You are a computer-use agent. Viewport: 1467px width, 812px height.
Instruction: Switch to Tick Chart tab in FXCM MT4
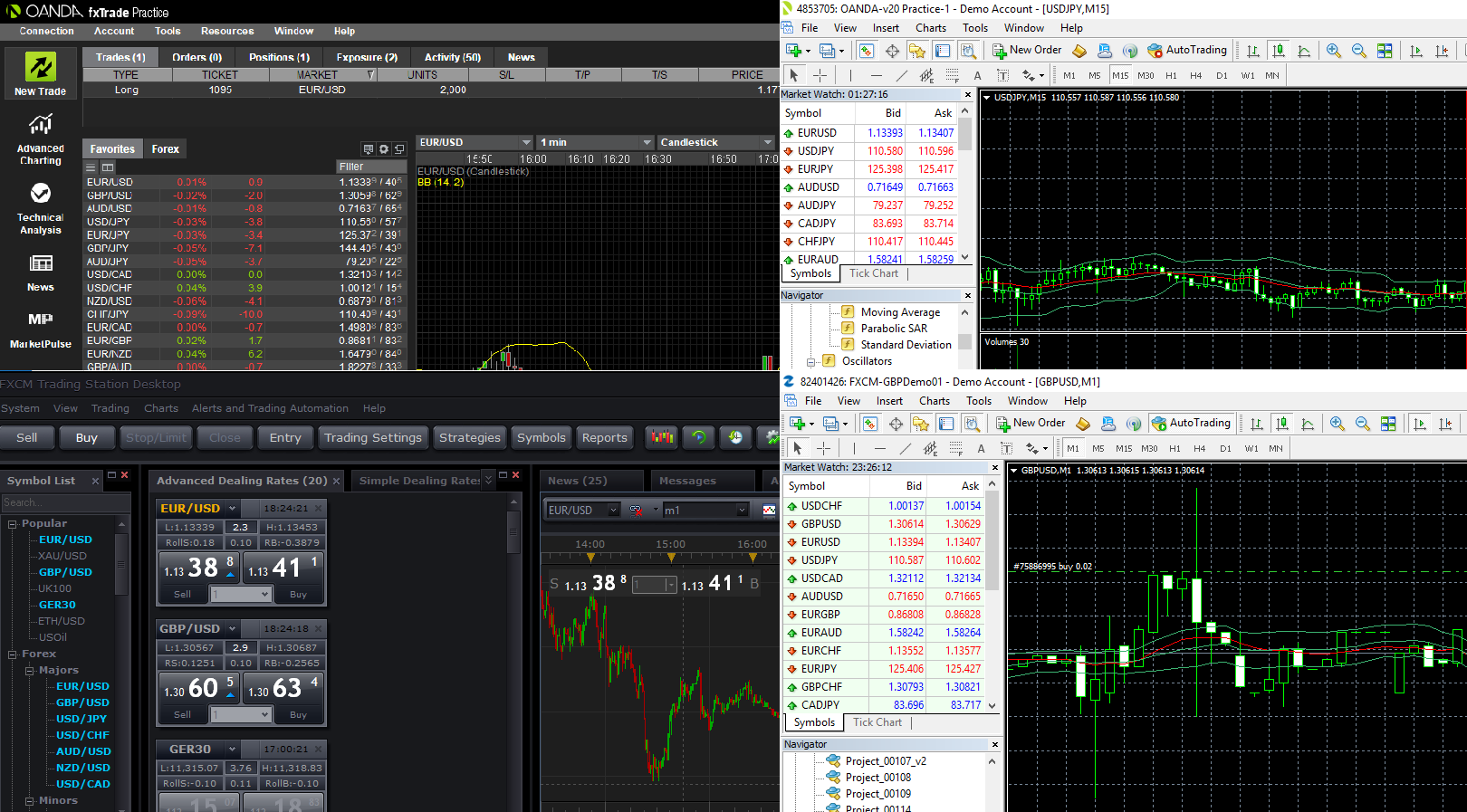877,722
